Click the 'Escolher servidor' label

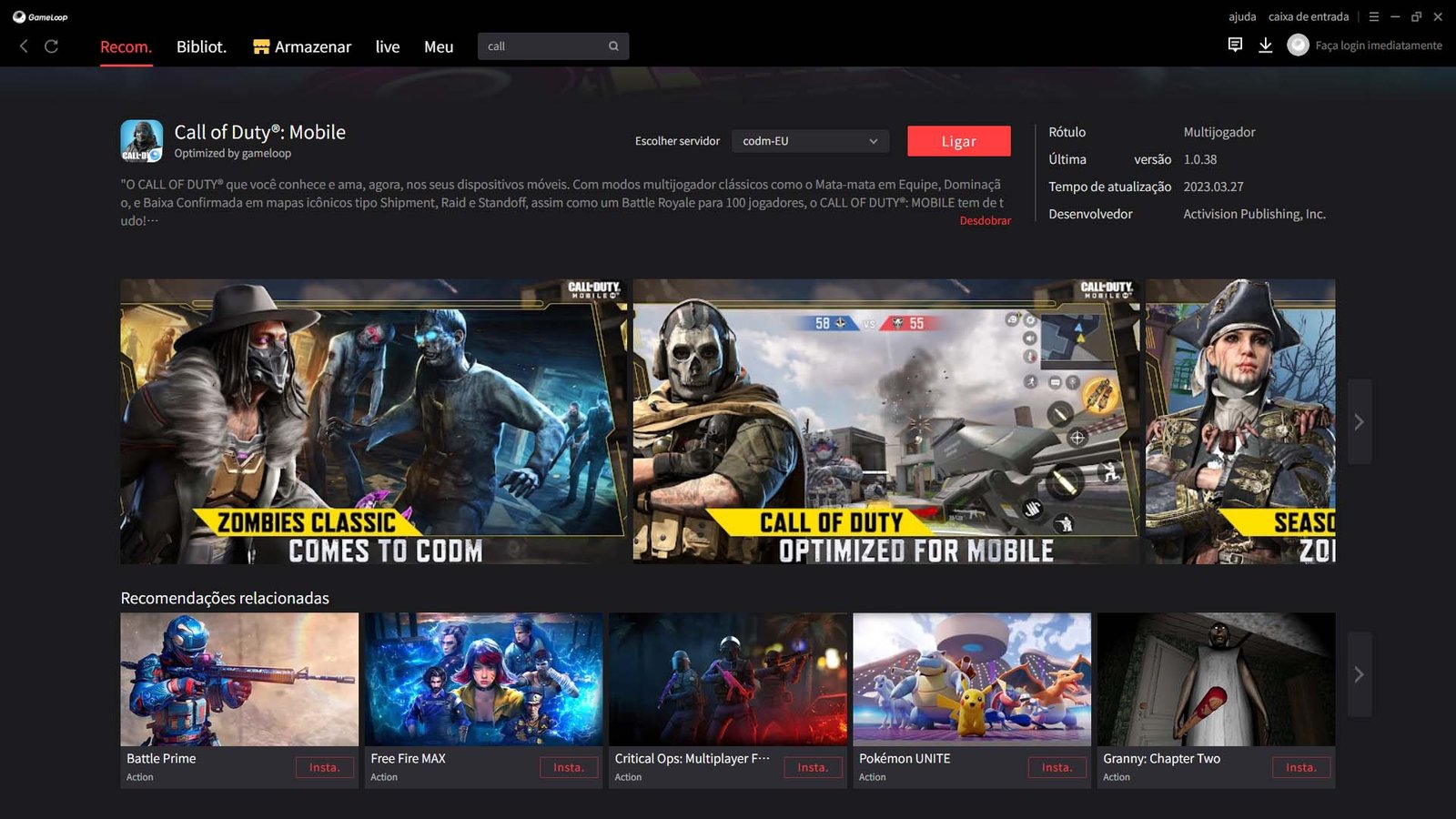point(677,141)
